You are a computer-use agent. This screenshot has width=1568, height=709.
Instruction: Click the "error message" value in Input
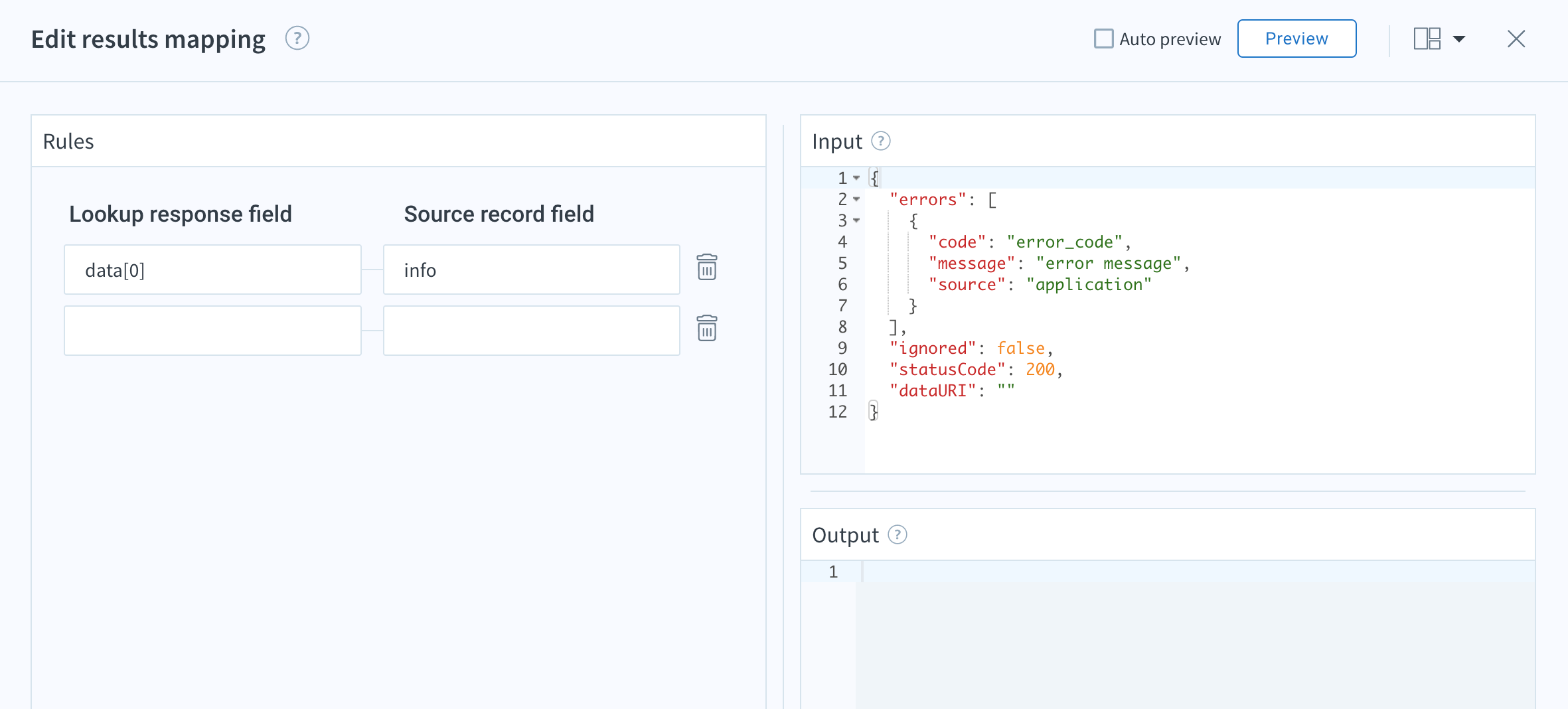point(1108,263)
